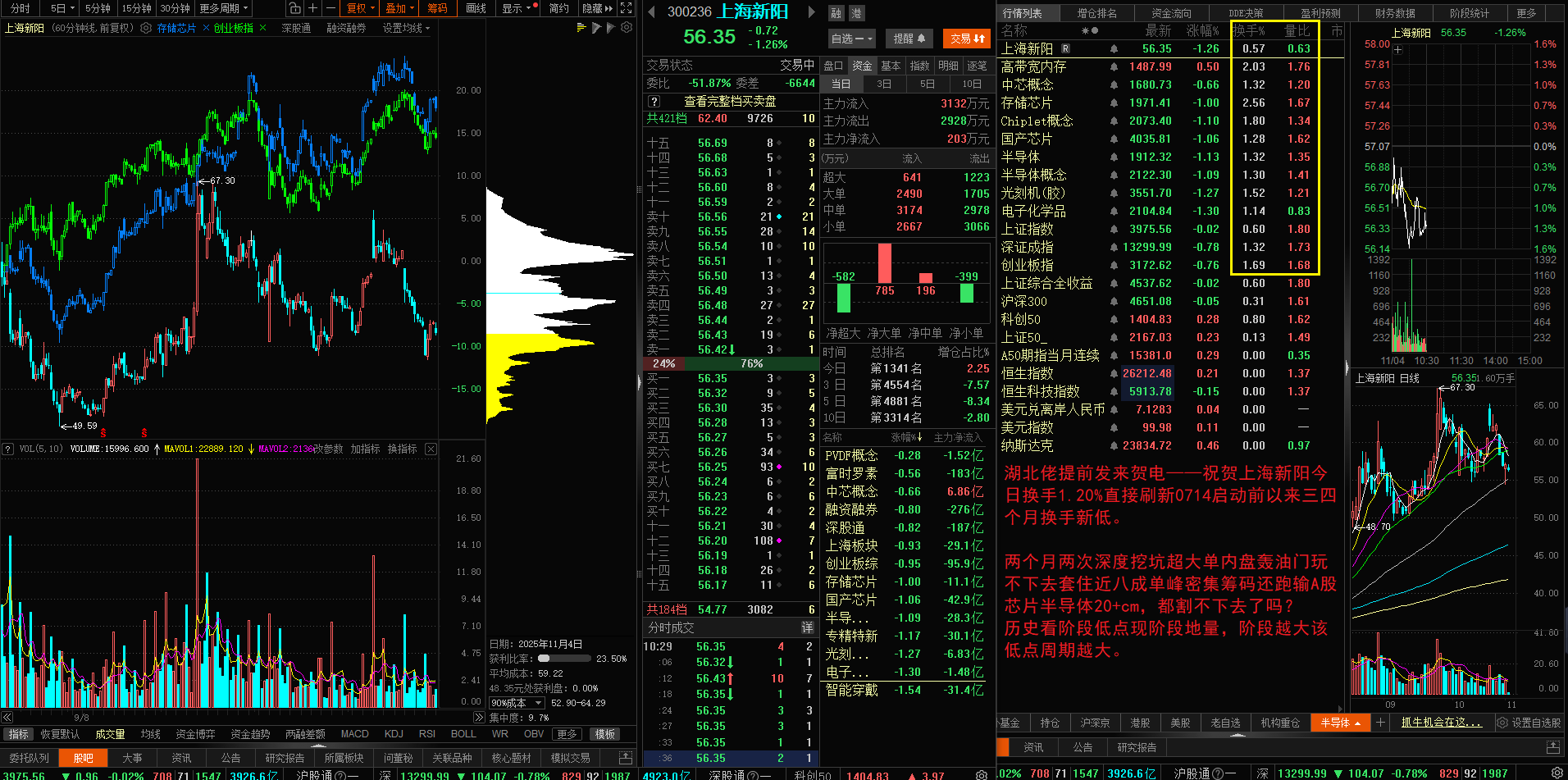Click 查看完整档买卖盘 link

click(x=729, y=102)
